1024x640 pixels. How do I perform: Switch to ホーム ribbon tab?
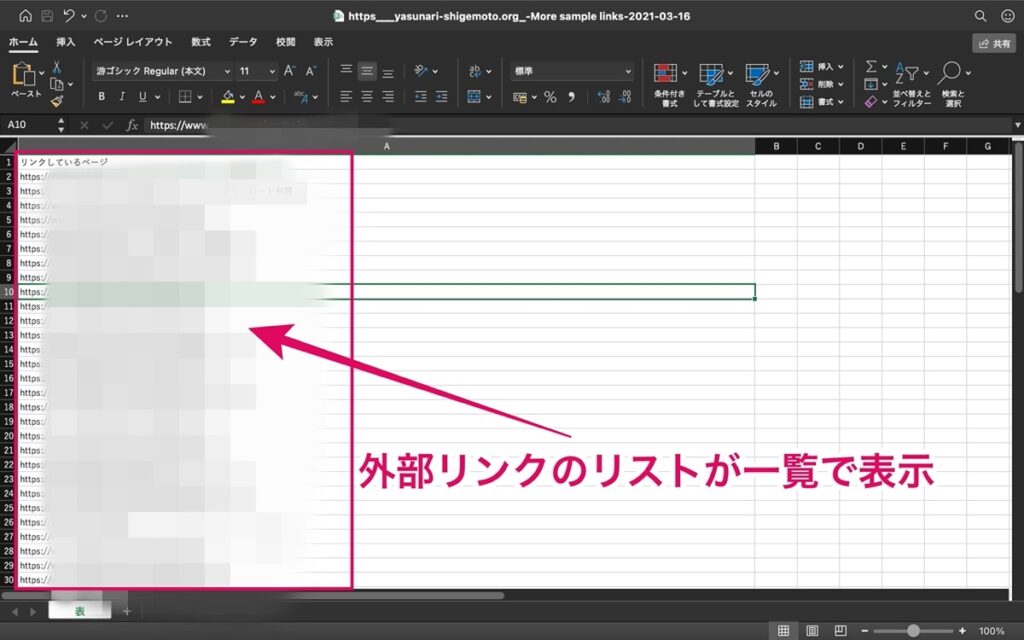[x=24, y=42]
